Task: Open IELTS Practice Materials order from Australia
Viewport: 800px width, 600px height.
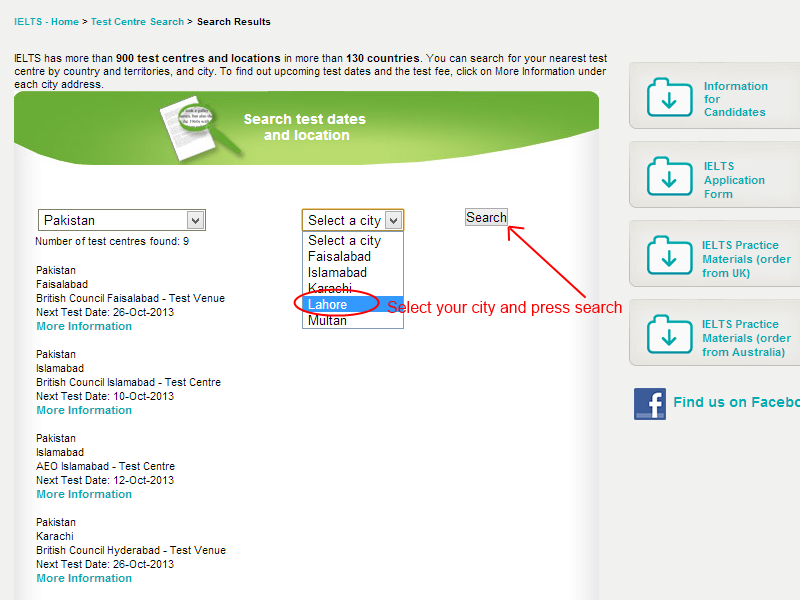Action: (746, 338)
